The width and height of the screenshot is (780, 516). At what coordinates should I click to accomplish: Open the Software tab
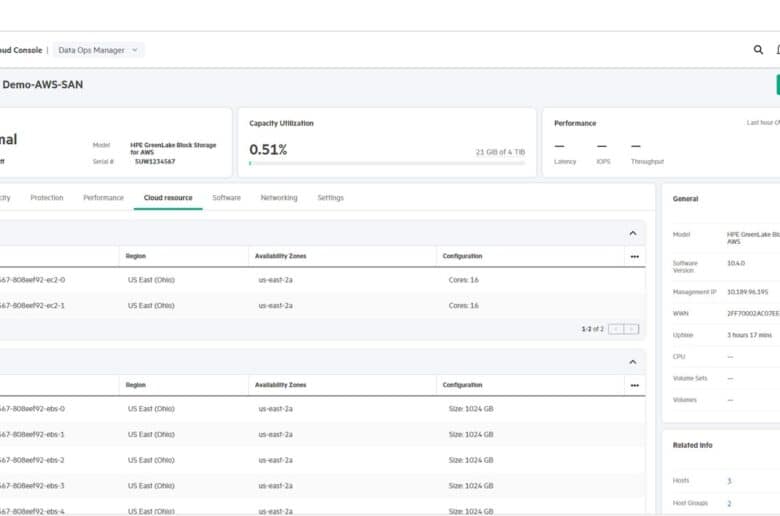(226, 198)
